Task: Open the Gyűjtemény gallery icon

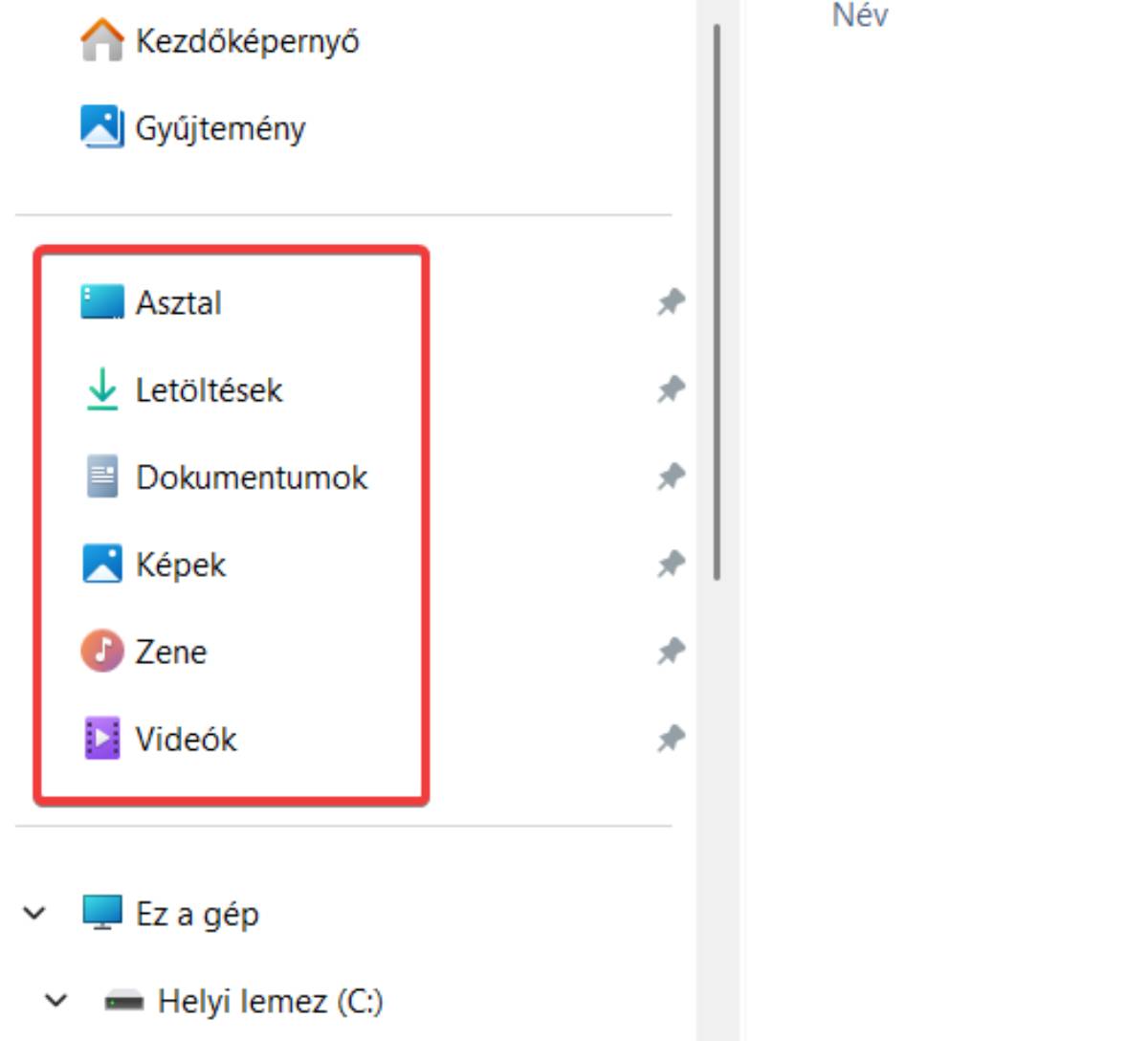Action: (x=101, y=127)
